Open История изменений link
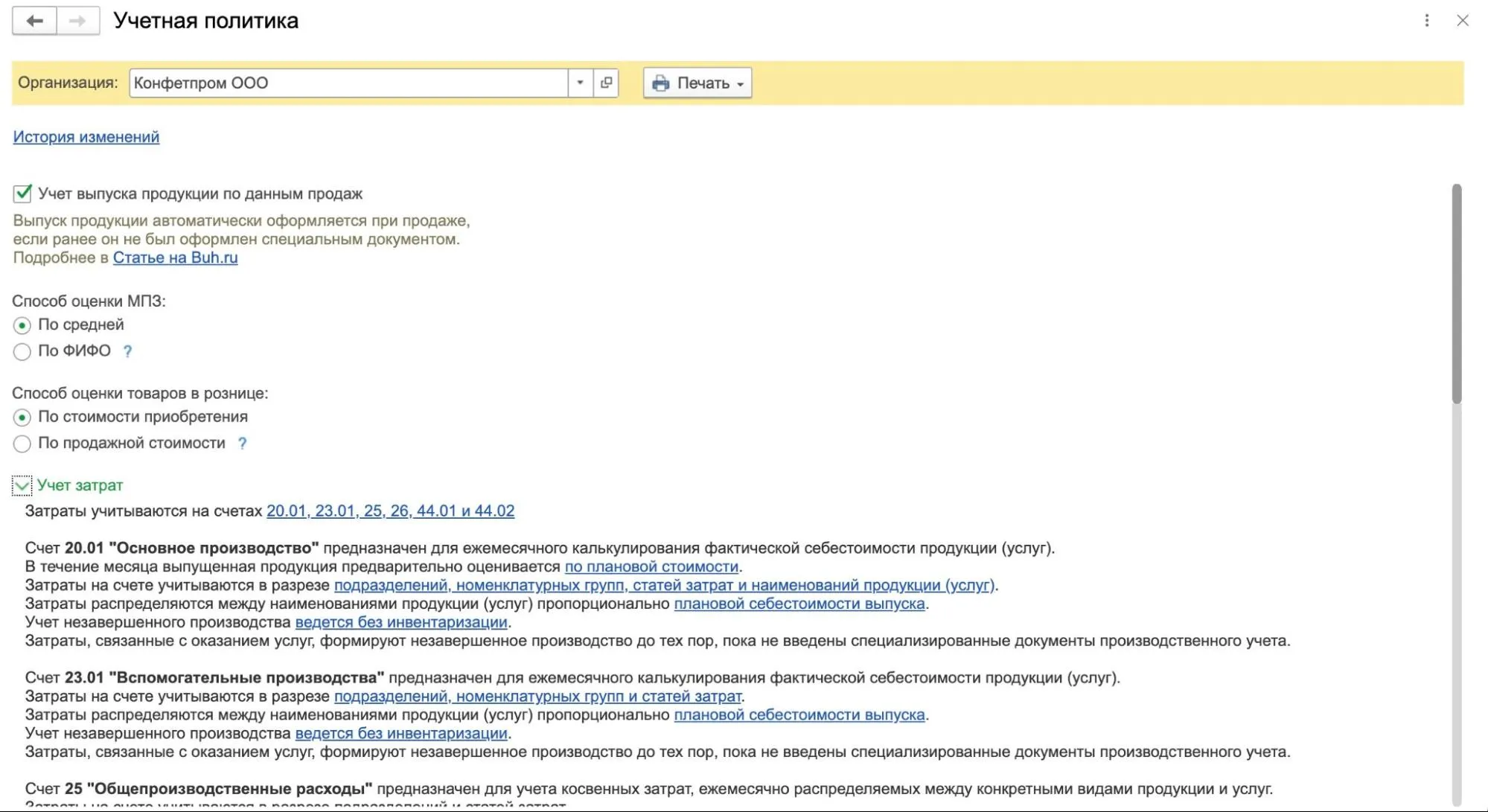 tap(86, 137)
